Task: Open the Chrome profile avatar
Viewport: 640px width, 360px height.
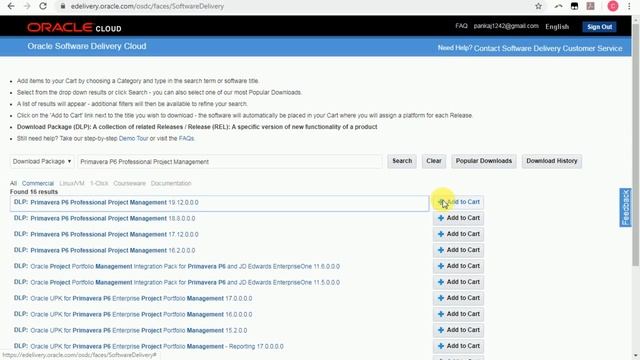Action: point(613,6)
